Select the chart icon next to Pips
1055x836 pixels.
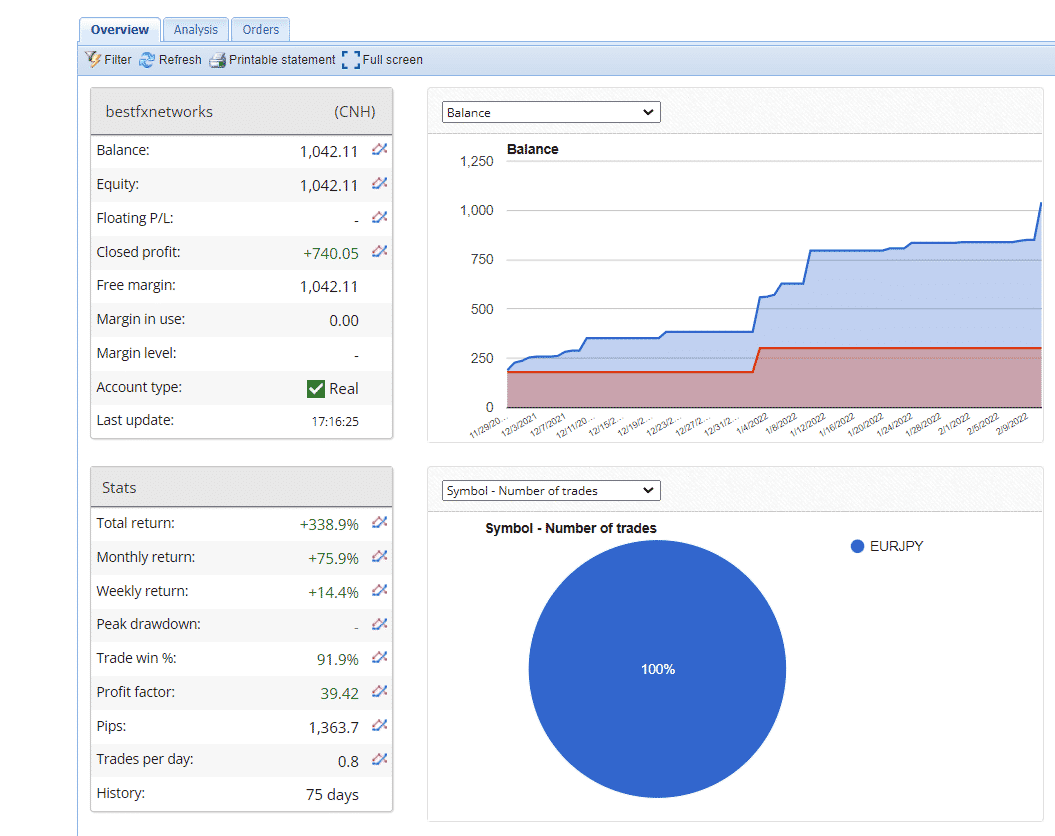pyautogui.click(x=379, y=726)
